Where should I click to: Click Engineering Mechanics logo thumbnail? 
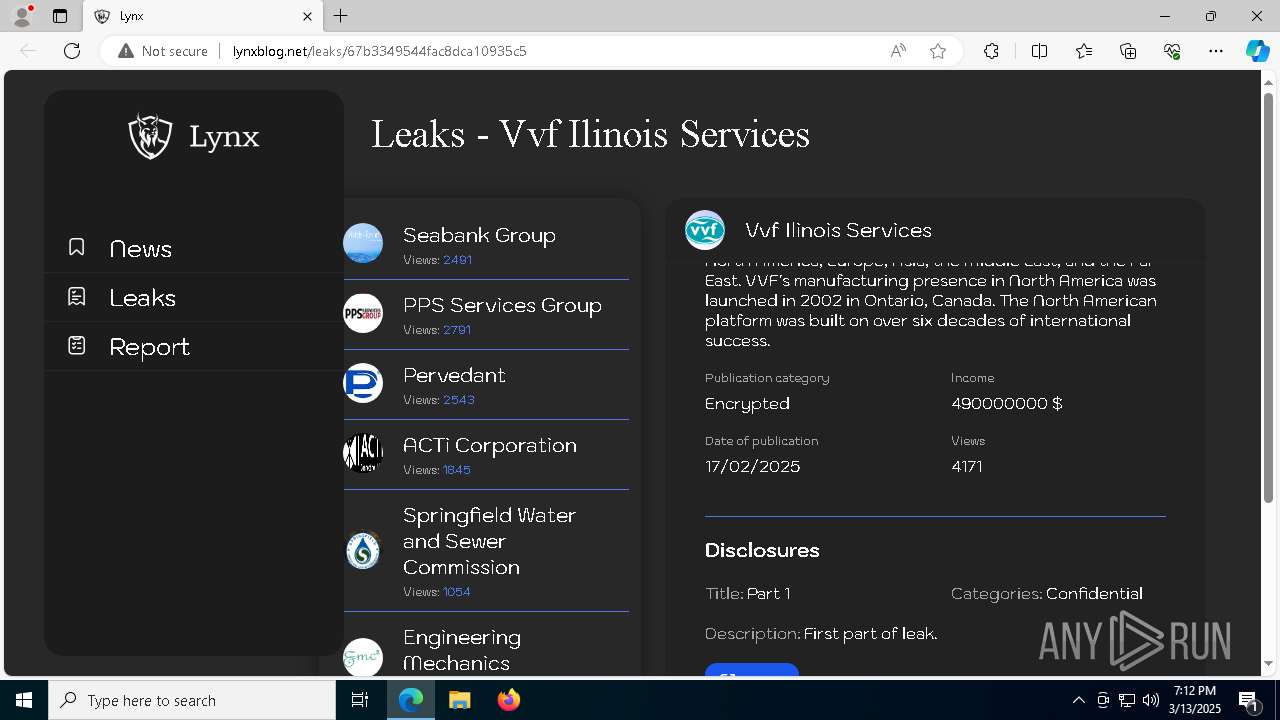[x=363, y=657]
